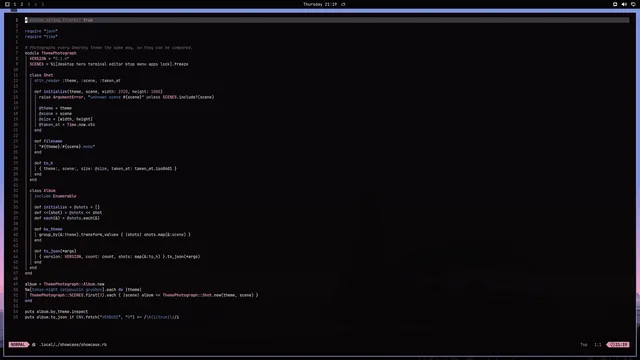Click the album = ThemePhotograph::Album.new line
This screenshot has height=360, width=640.
pos(64,284)
